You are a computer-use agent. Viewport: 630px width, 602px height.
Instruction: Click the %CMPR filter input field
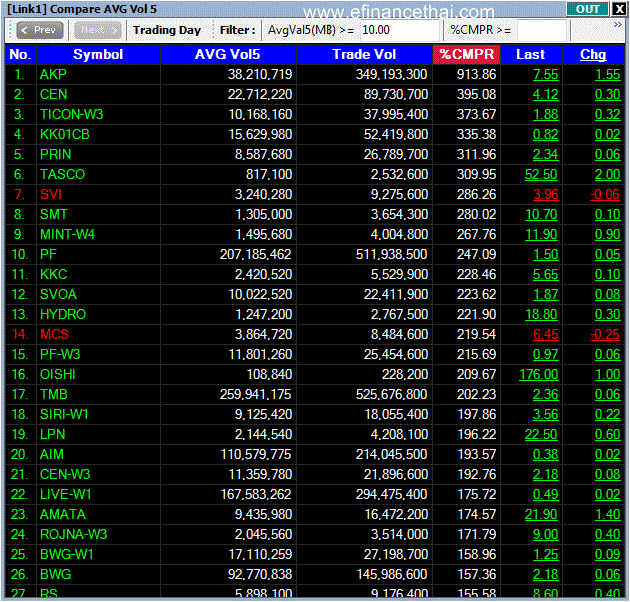coord(542,31)
